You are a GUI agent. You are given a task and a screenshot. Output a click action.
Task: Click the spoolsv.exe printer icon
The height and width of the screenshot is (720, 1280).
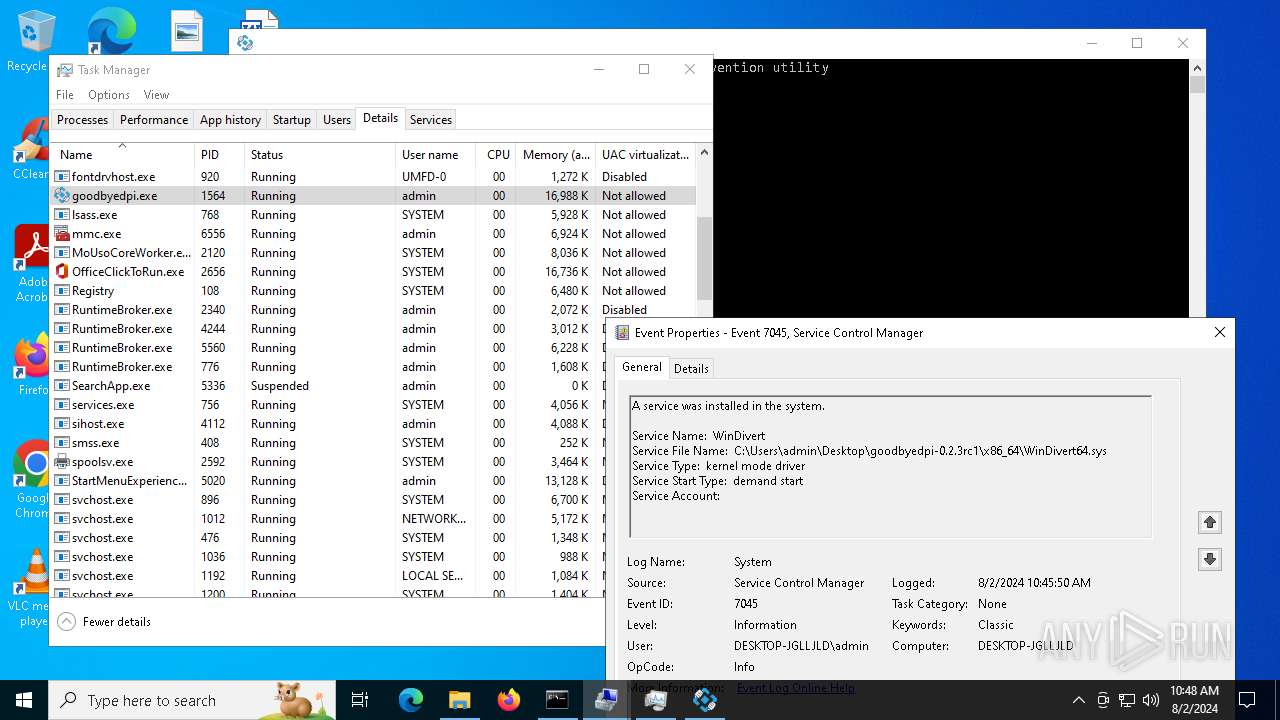62,462
